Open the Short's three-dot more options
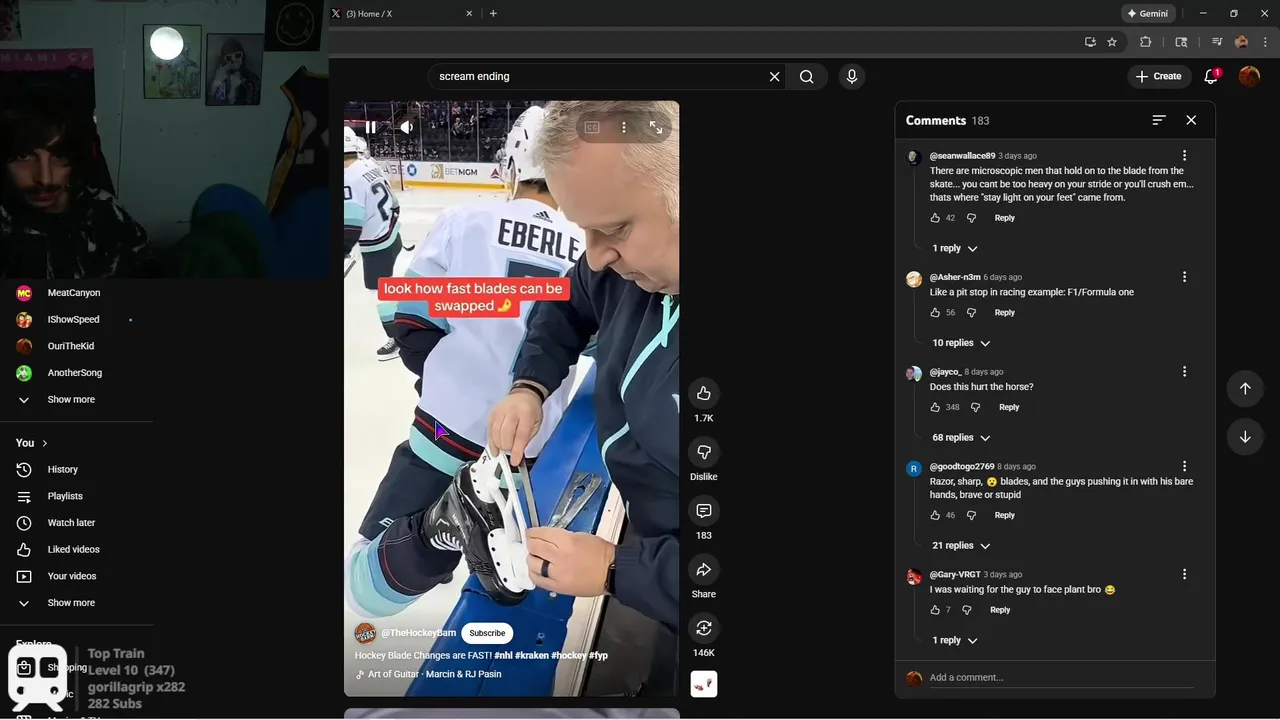 (624, 127)
